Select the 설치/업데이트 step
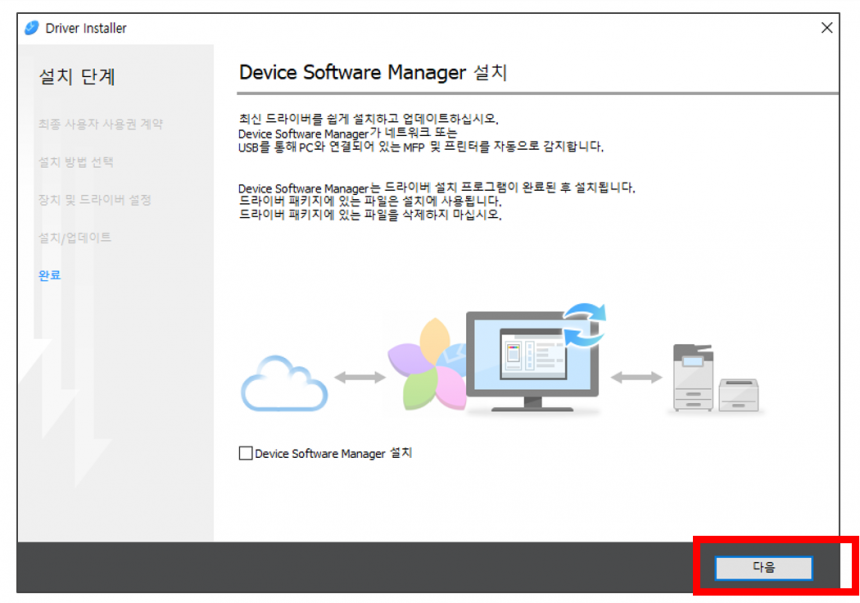The height and width of the screenshot is (603, 860). (75, 238)
